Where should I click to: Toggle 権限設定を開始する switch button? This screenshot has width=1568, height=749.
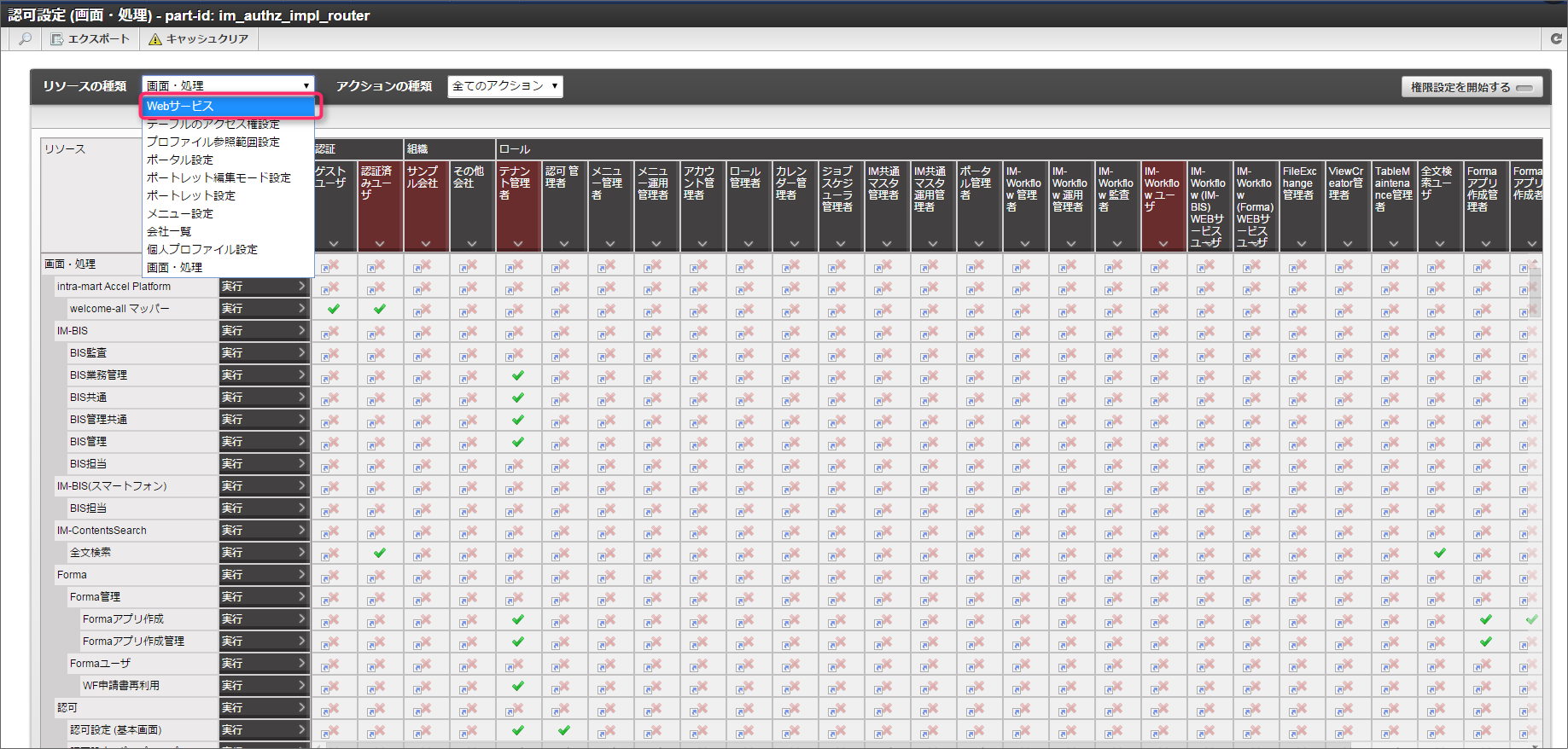coord(1472,87)
